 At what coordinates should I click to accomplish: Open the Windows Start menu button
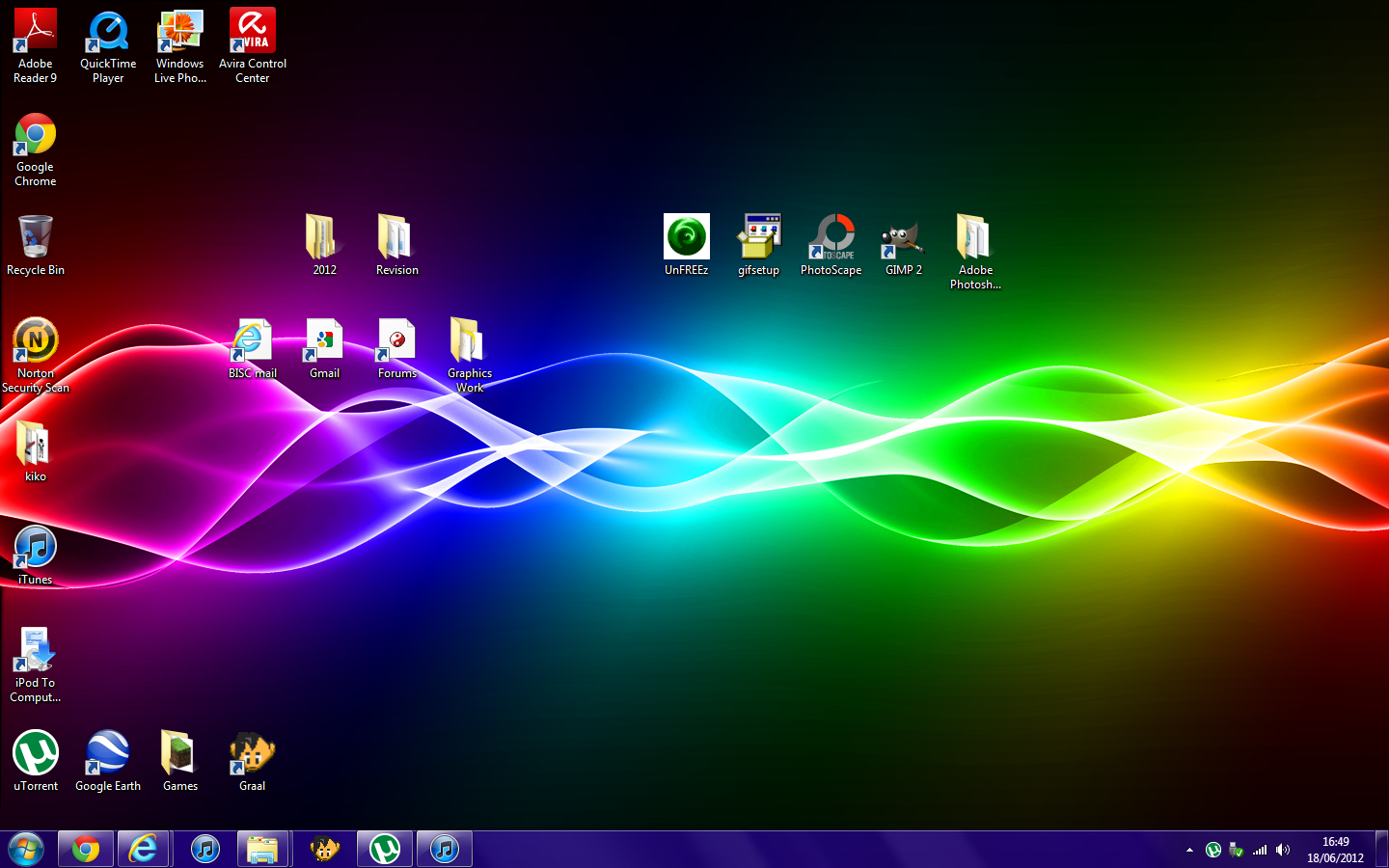tap(26, 850)
